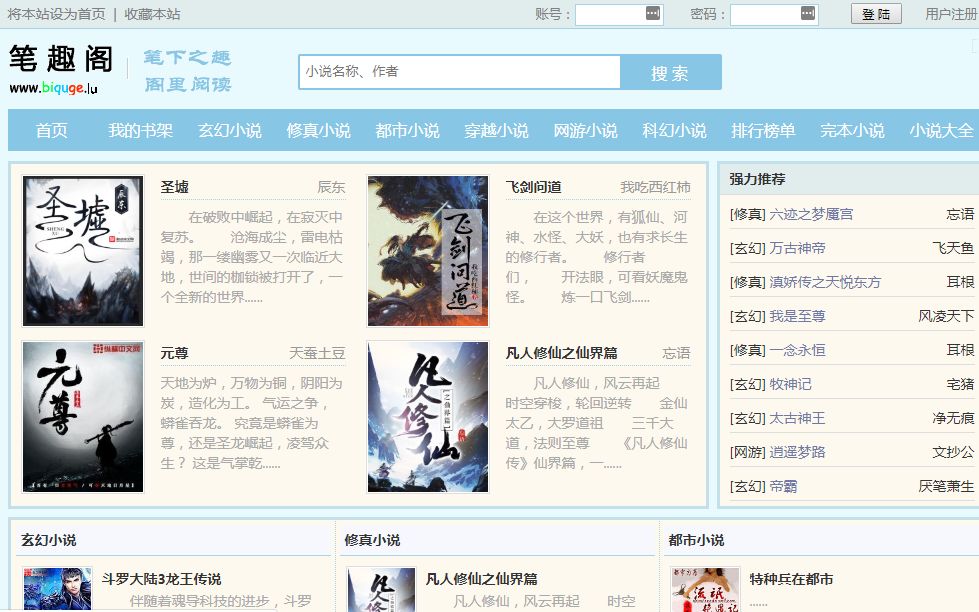This screenshot has width=979, height=612.
Task: Go to 首页 in navigation bar
Action: [x=51, y=131]
